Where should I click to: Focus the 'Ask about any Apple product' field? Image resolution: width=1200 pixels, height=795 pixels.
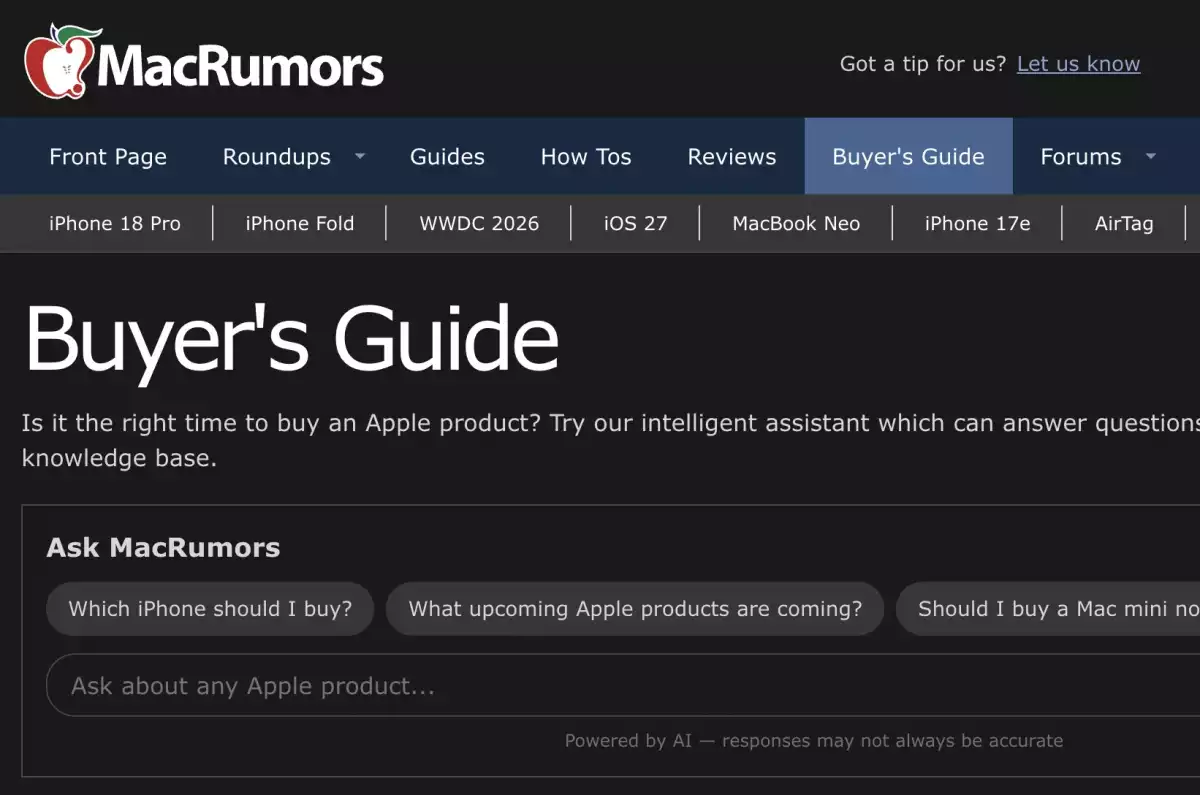623,686
